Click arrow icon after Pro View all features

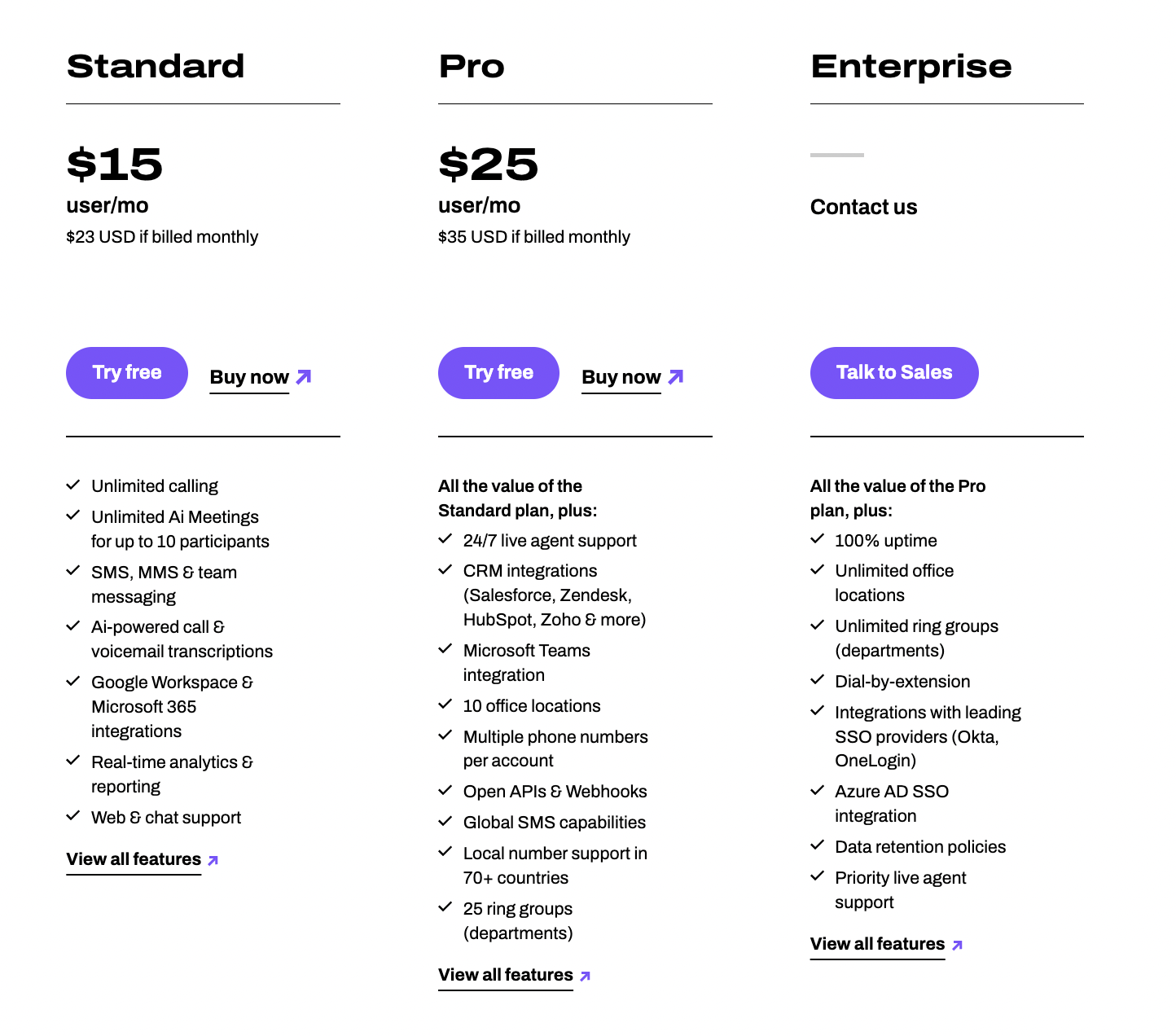click(586, 976)
